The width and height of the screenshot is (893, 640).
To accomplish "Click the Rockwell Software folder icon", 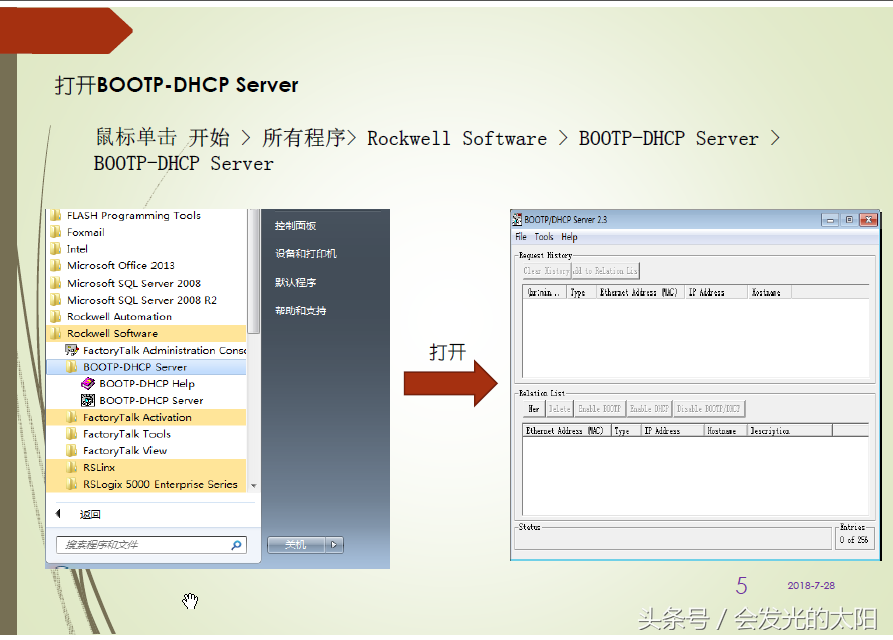I will pyautogui.click(x=56, y=333).
